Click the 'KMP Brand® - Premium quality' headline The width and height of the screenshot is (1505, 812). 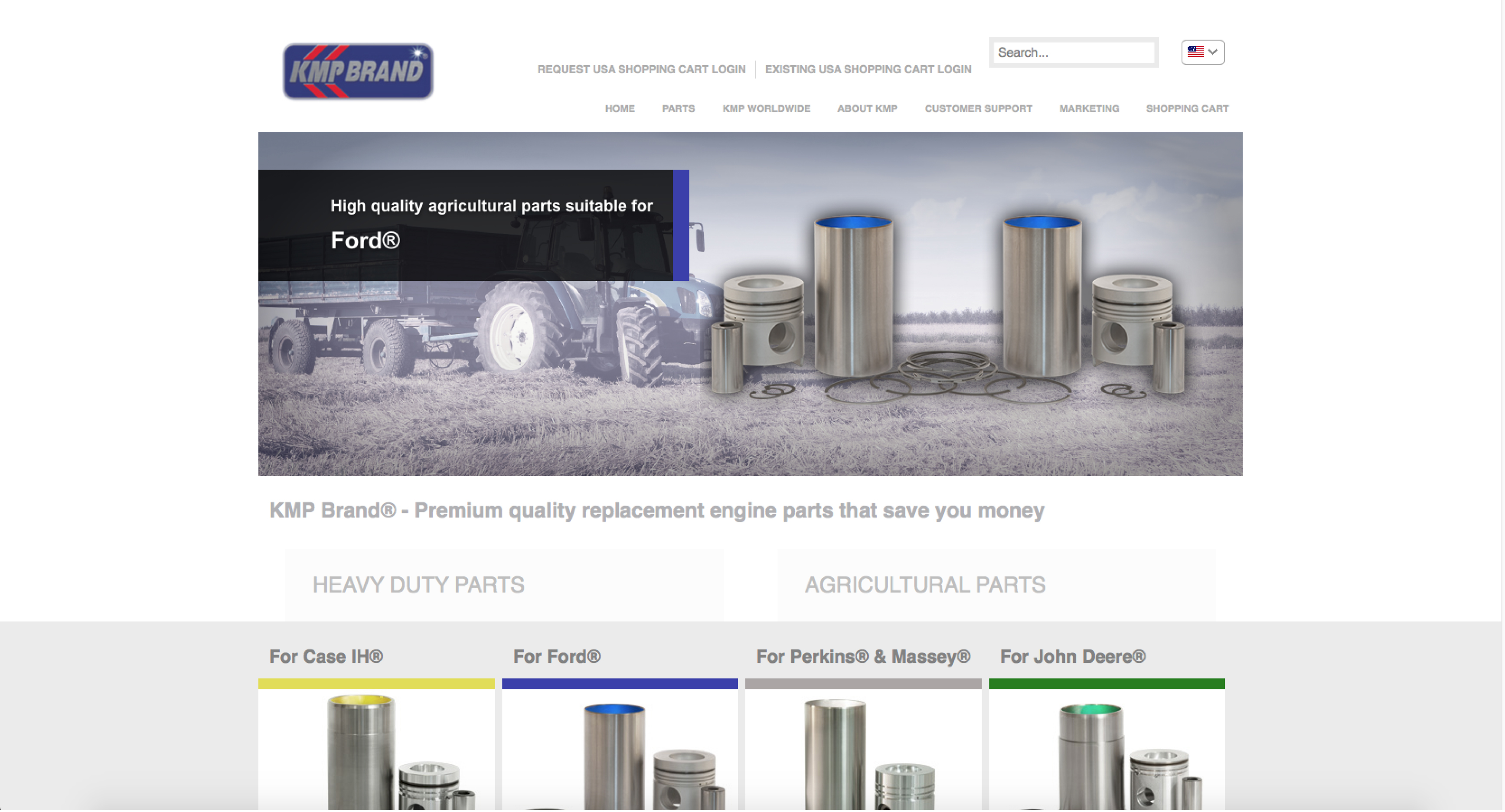tap(656, 511)
